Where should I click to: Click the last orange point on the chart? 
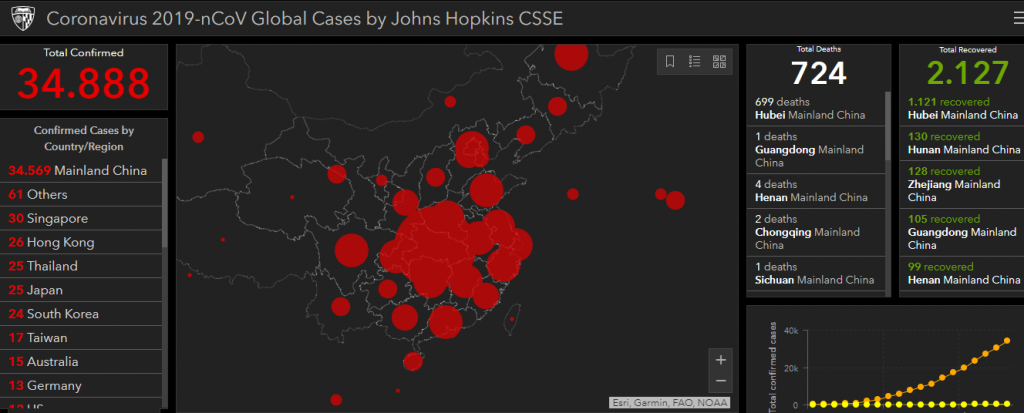[x=1007, y=341]
